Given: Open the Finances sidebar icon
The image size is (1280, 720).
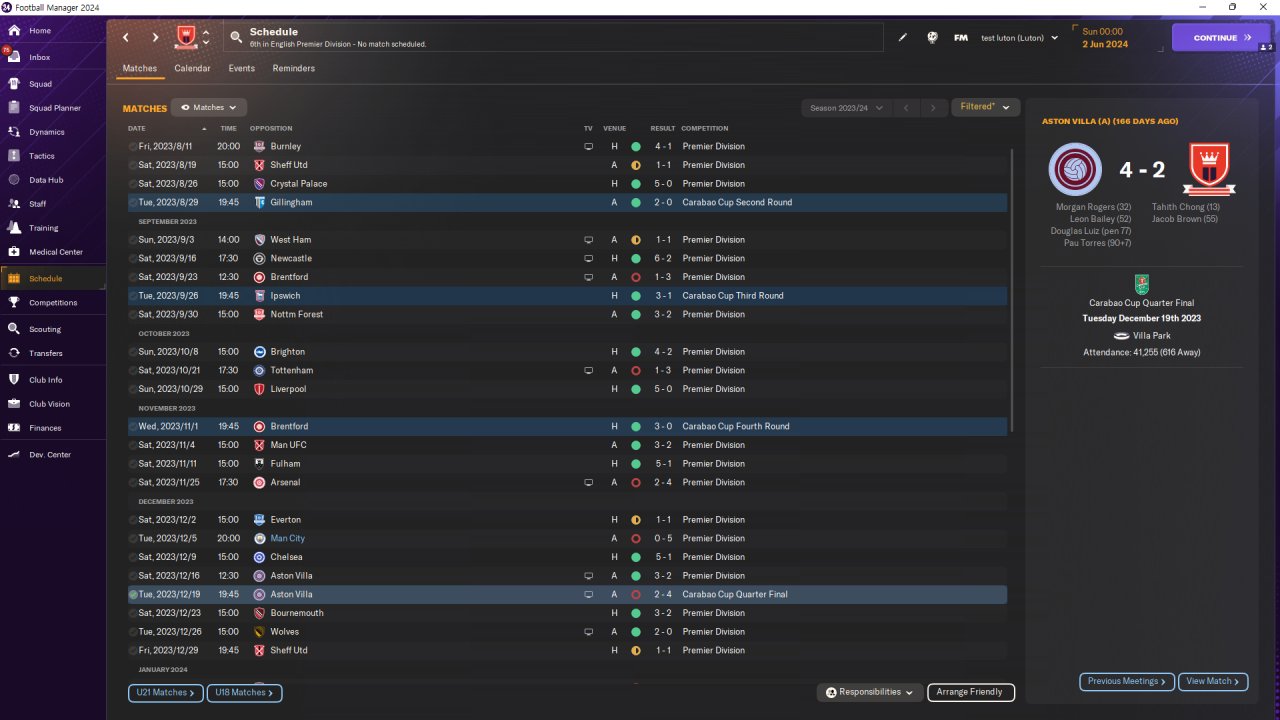Looking at the screenshot, I should pos(14,428).
